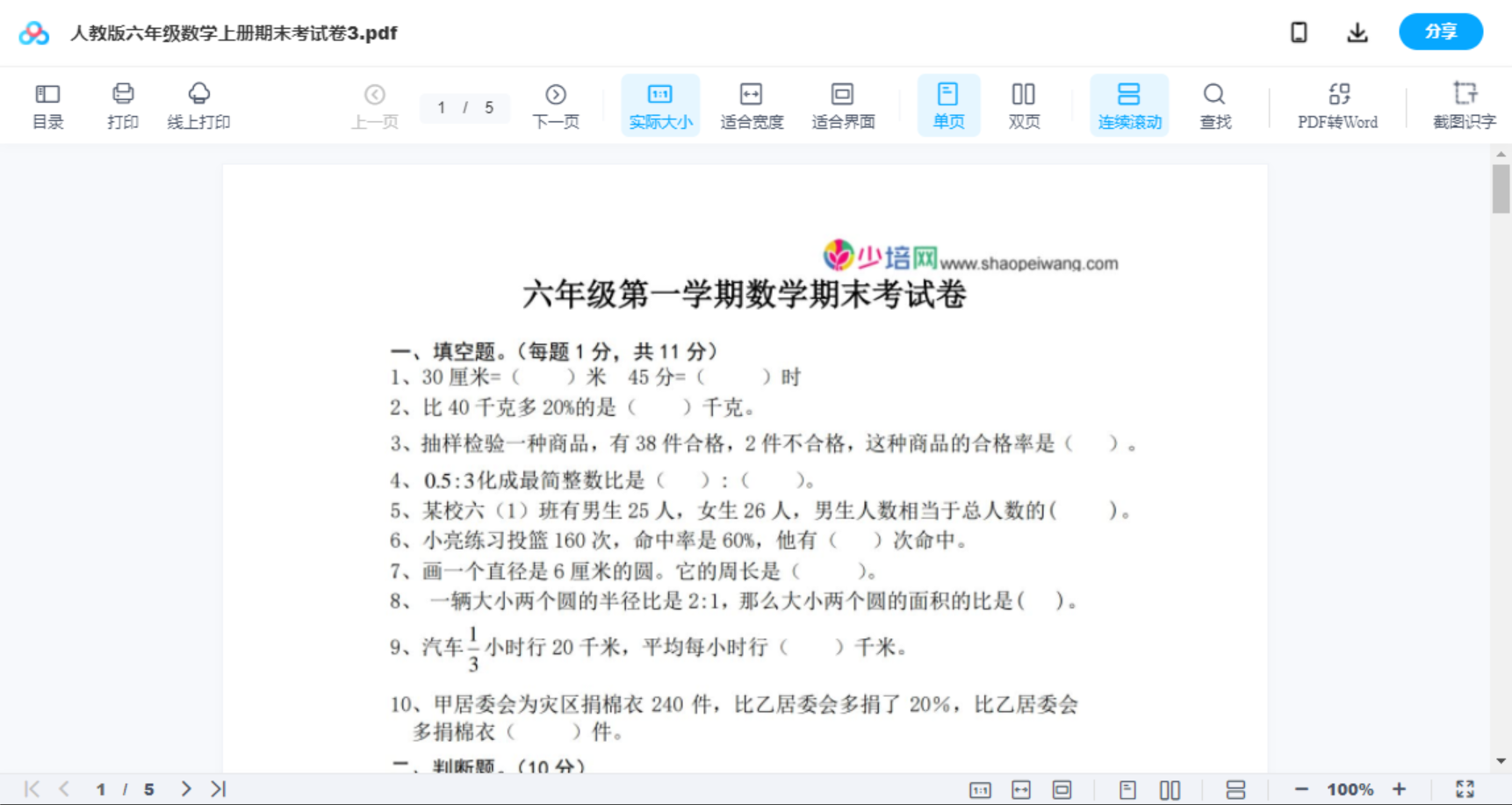Select the 打印 print tool
1512x805 pixels.
(x=122, y=104)
